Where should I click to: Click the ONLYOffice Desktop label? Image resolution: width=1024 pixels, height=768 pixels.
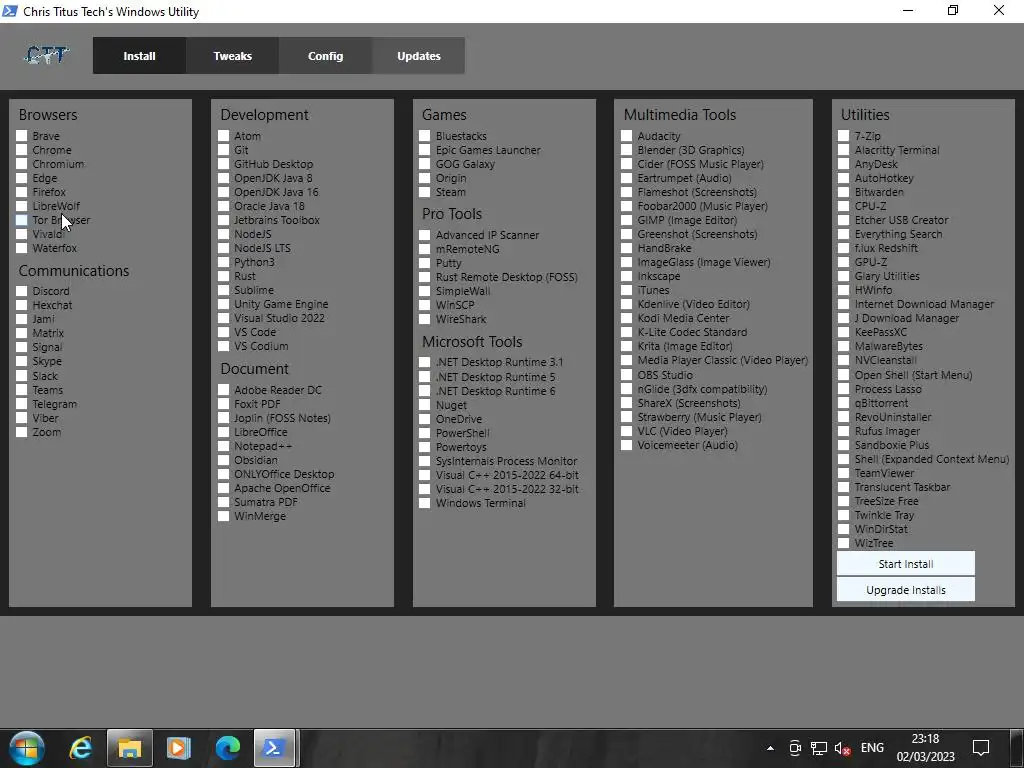284,474
